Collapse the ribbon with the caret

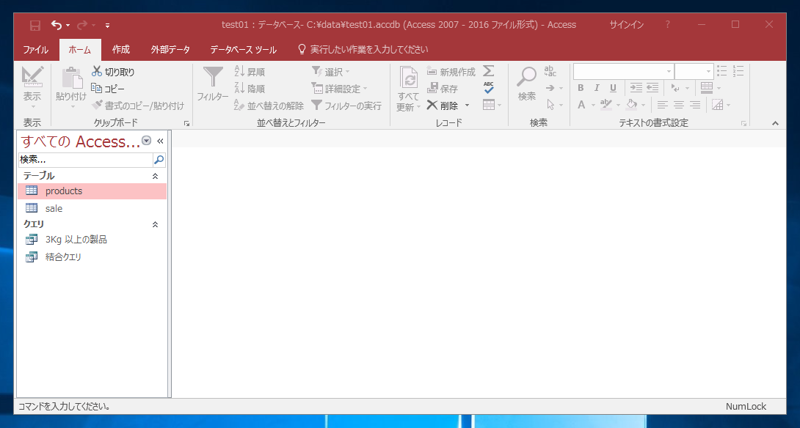click(776, 123)
